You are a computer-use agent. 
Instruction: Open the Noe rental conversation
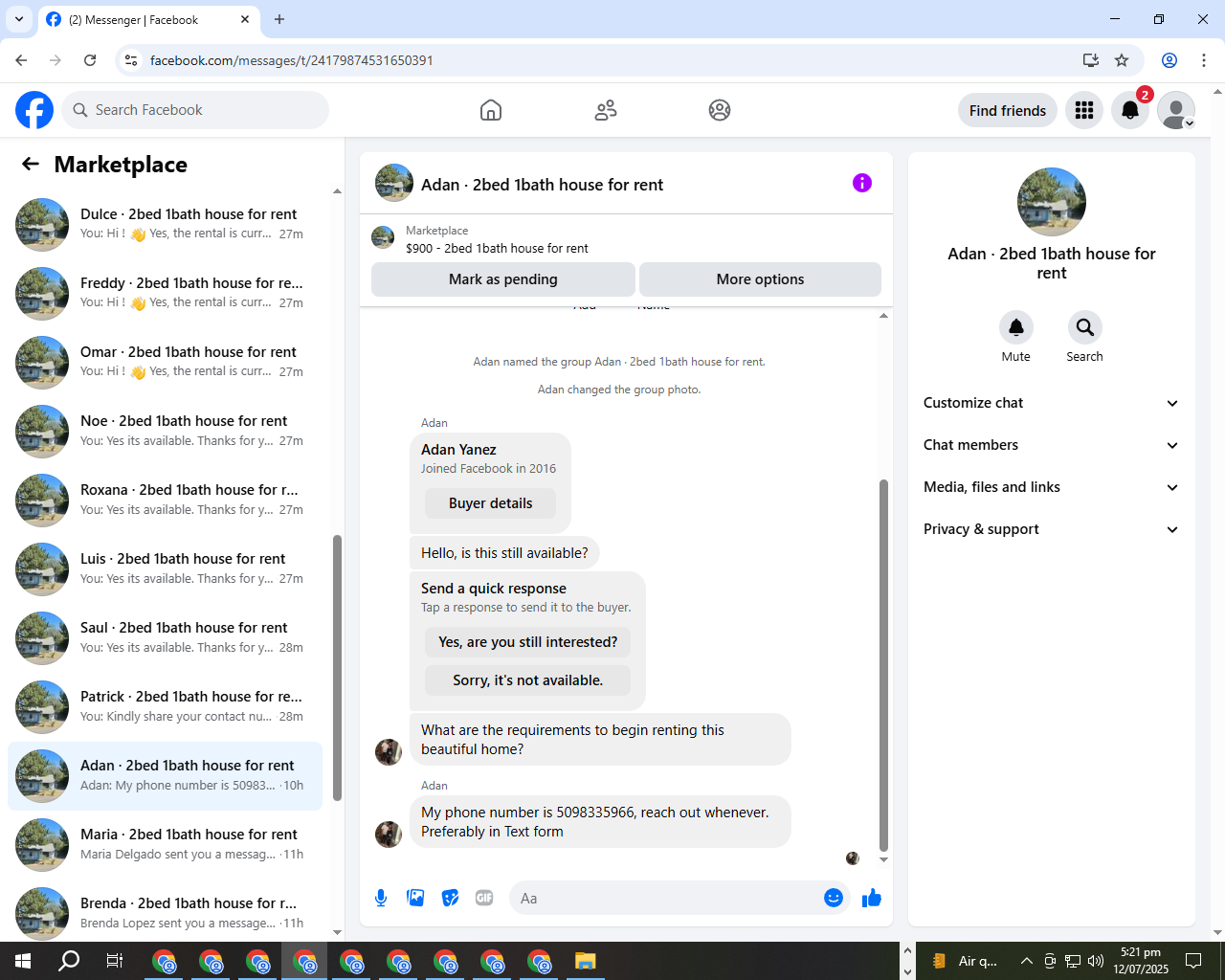pos(165,431)
